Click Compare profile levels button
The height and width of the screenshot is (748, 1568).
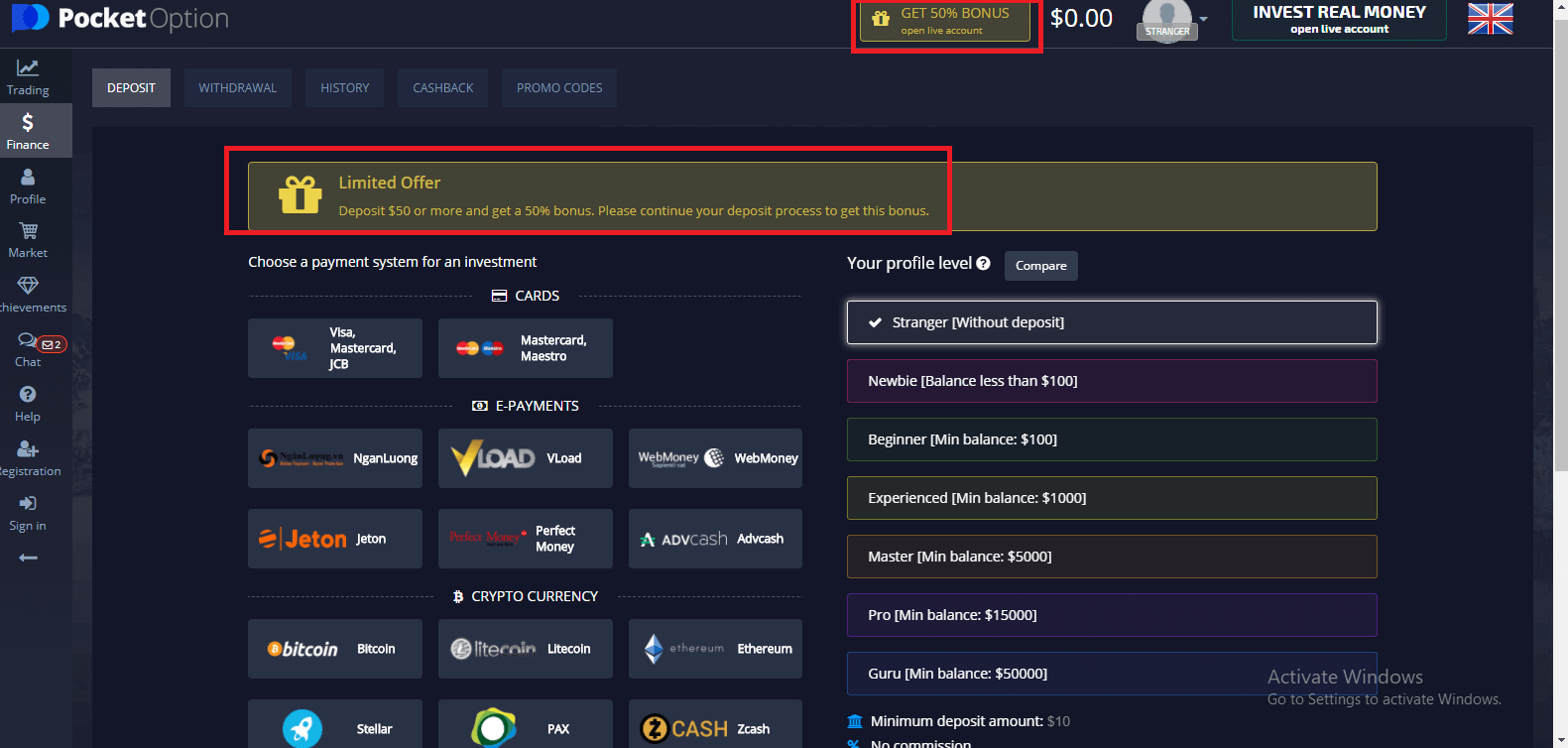1040,266
